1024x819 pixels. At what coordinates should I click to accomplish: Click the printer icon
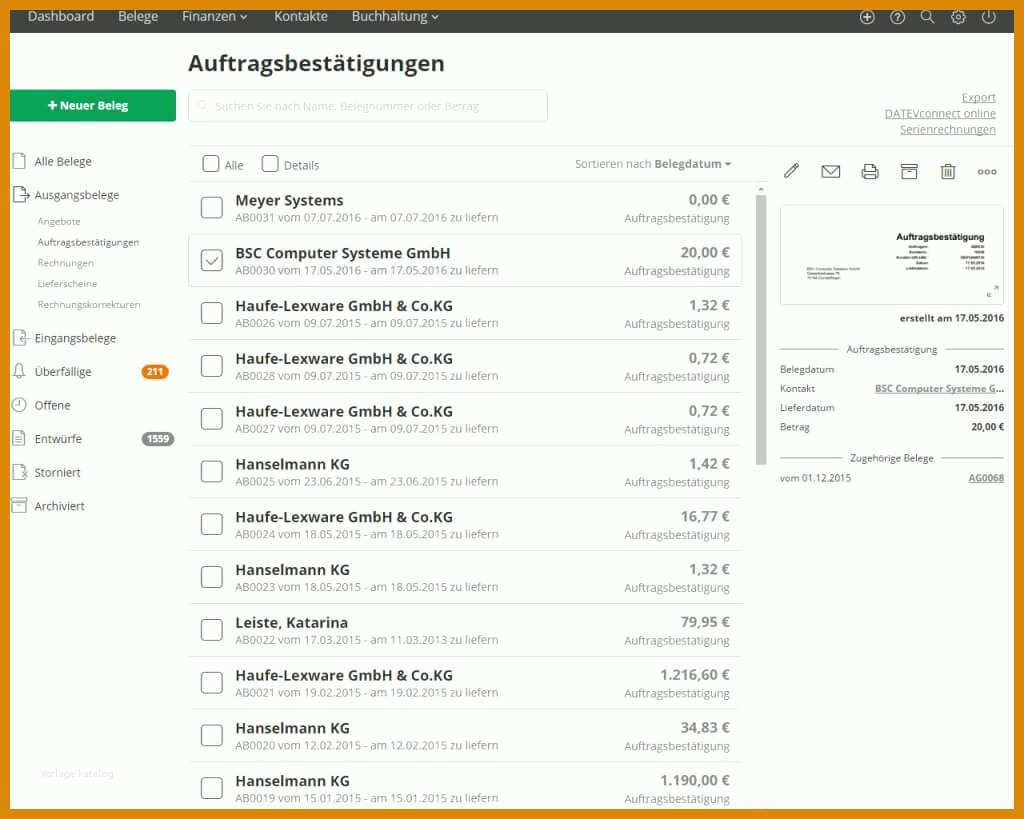pyautogui.click(x=869, y=171)
